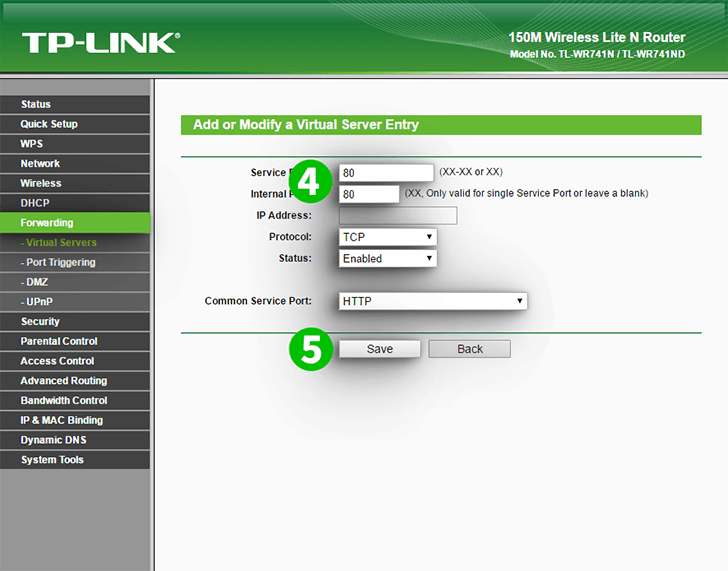Open Access Control menu
The width and height of the screenshot is (728, 571).
coord(75,361)
